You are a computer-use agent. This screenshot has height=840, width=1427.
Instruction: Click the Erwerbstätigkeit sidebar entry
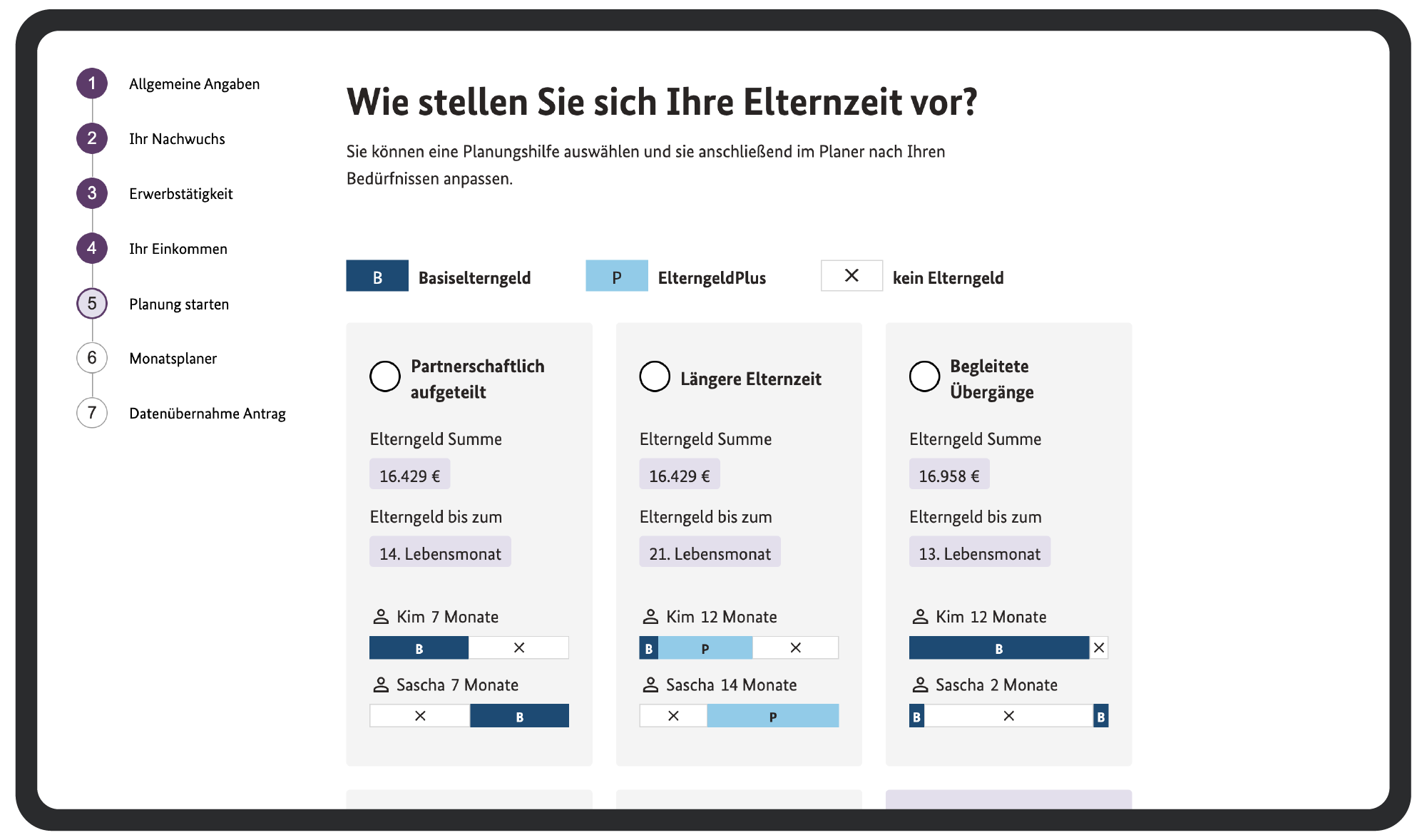pyautogui.click(x=180, y=193)
